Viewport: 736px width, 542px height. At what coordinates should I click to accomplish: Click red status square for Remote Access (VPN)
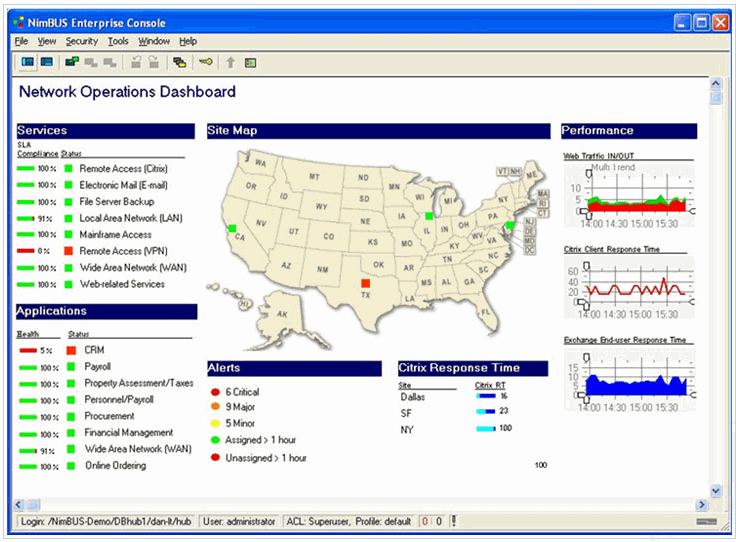(69, 251)
